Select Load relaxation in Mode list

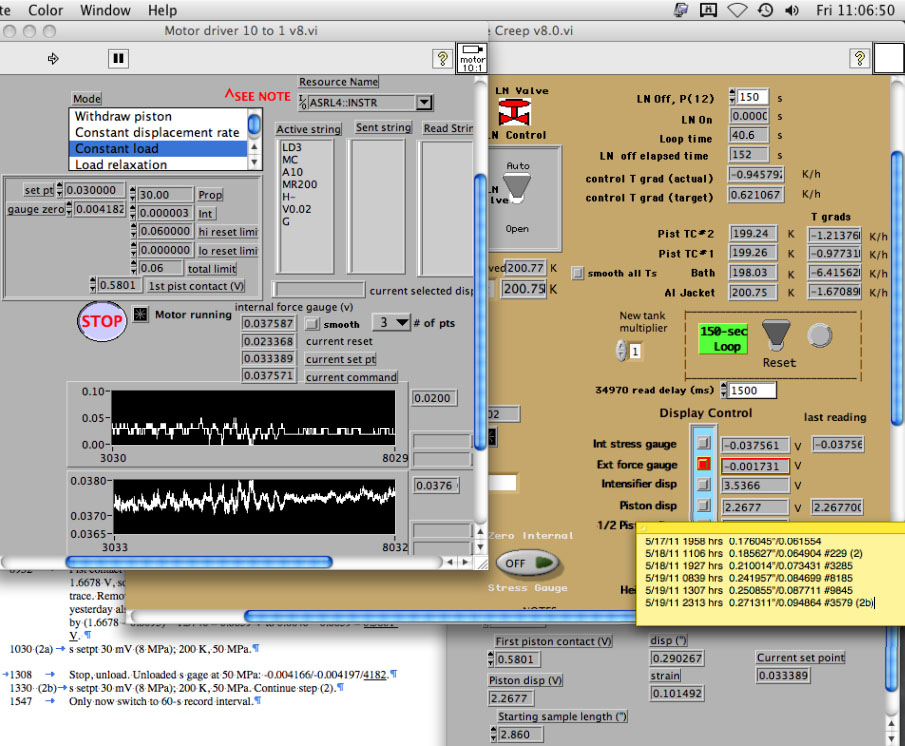tap(121, 165)
